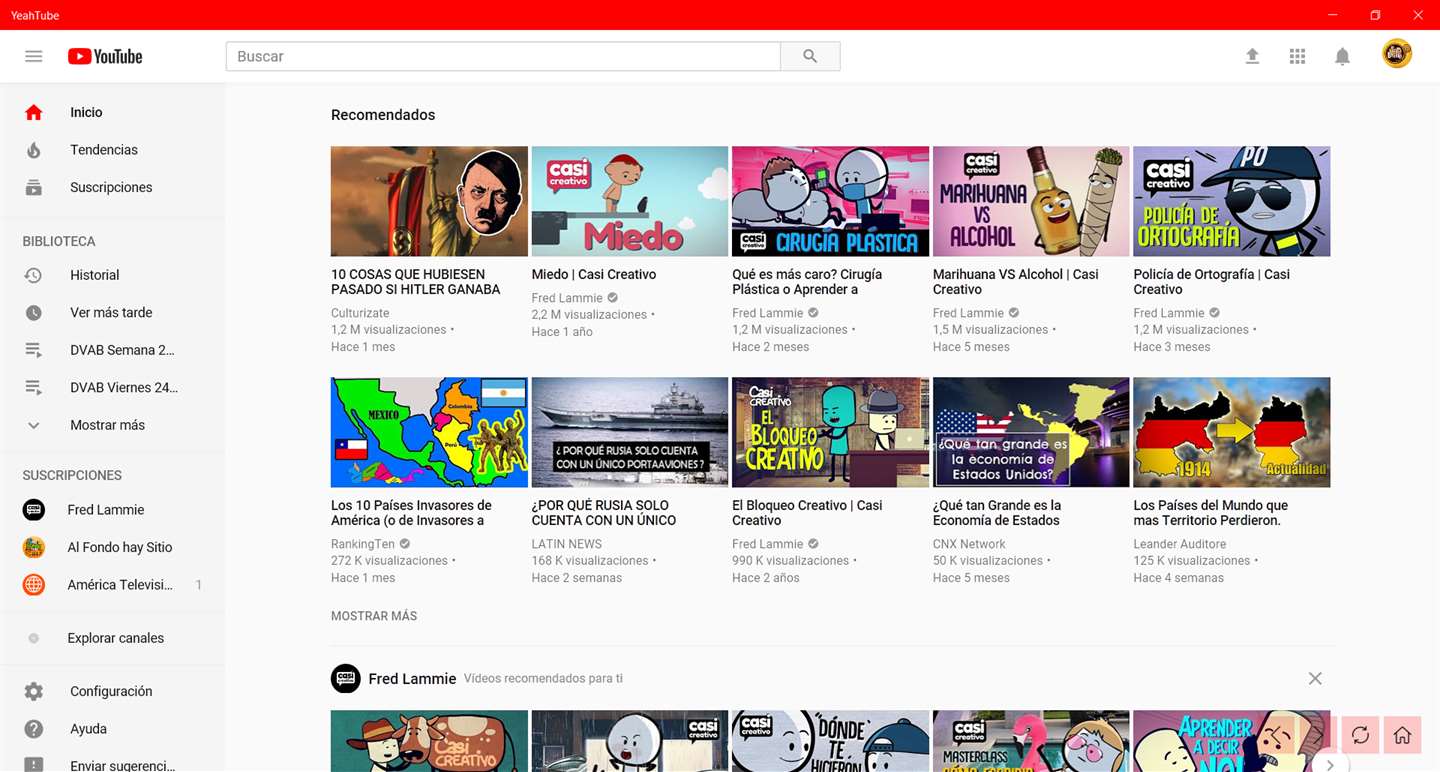Click the Explorar canales icon
The width and height of the screenshot is (1440, 772).
coord(34,638)
